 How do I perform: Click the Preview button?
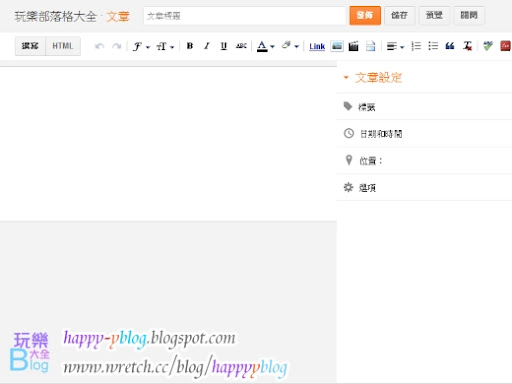tap(434, 15)
